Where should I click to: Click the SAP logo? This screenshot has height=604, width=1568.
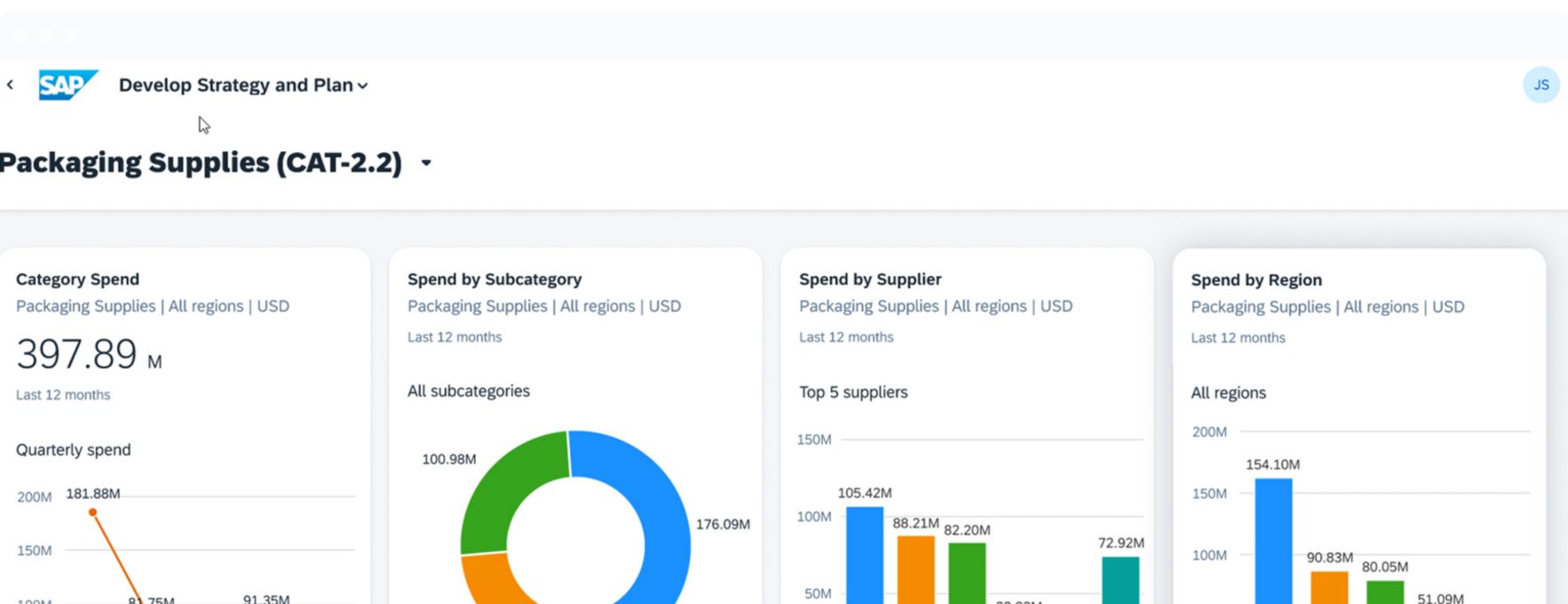tap(67, 85)
